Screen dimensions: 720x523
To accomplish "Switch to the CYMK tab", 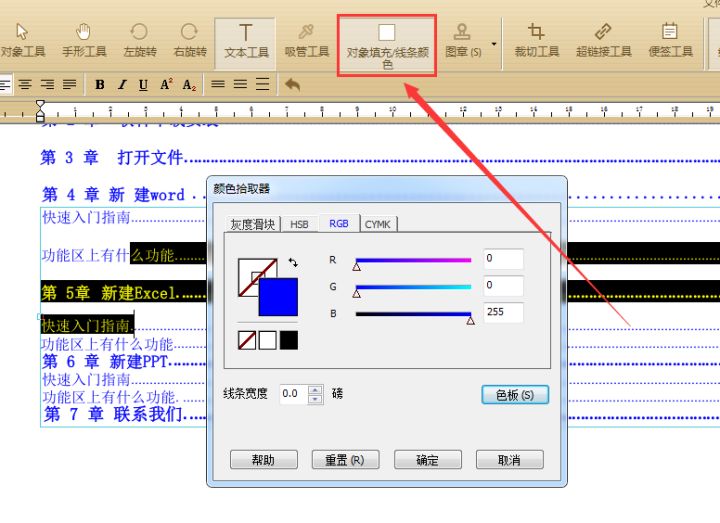I will (377, 225).
